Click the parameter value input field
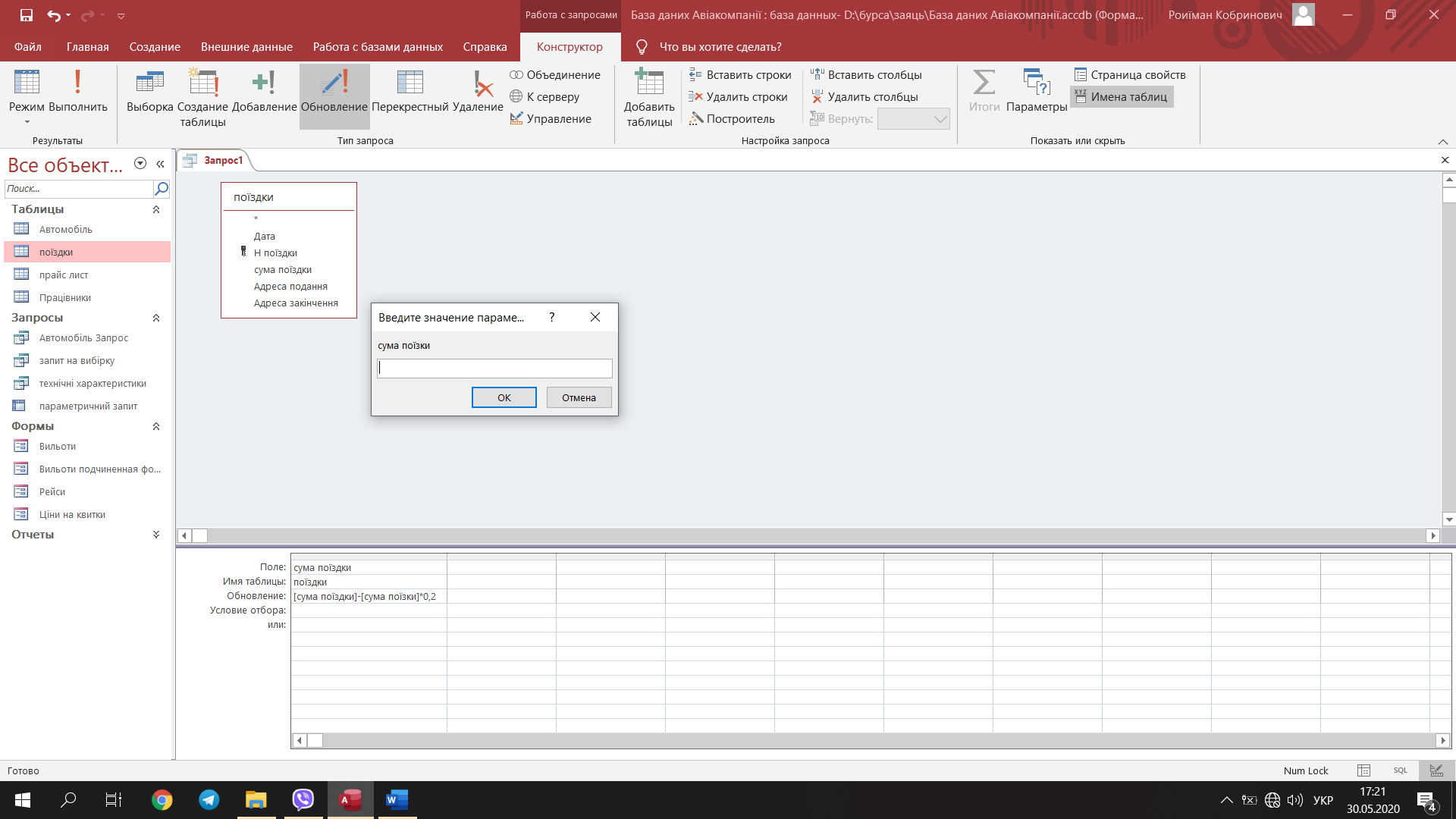The image size is (1456, 819). click(494, 369)
